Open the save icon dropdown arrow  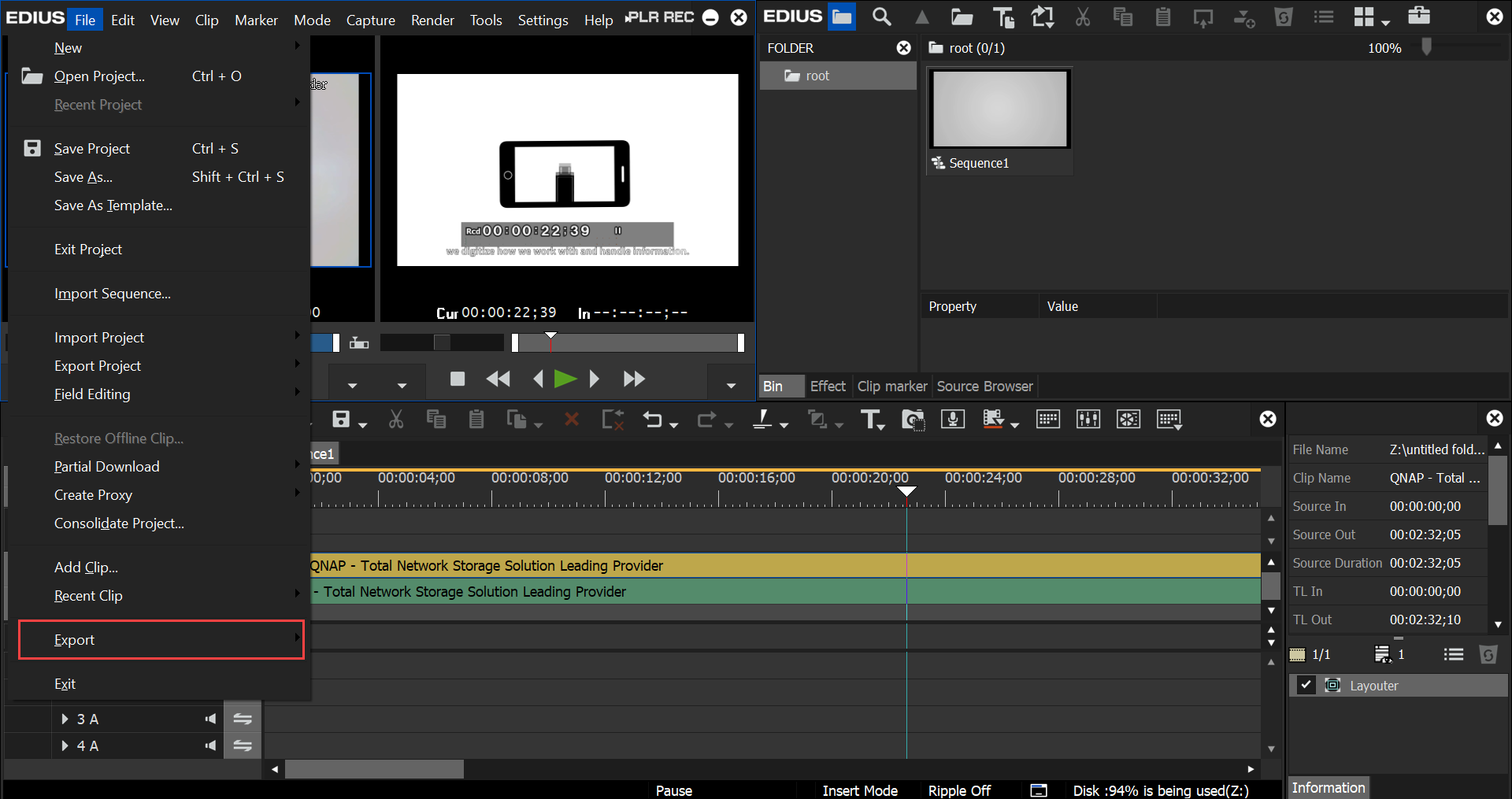363,425
